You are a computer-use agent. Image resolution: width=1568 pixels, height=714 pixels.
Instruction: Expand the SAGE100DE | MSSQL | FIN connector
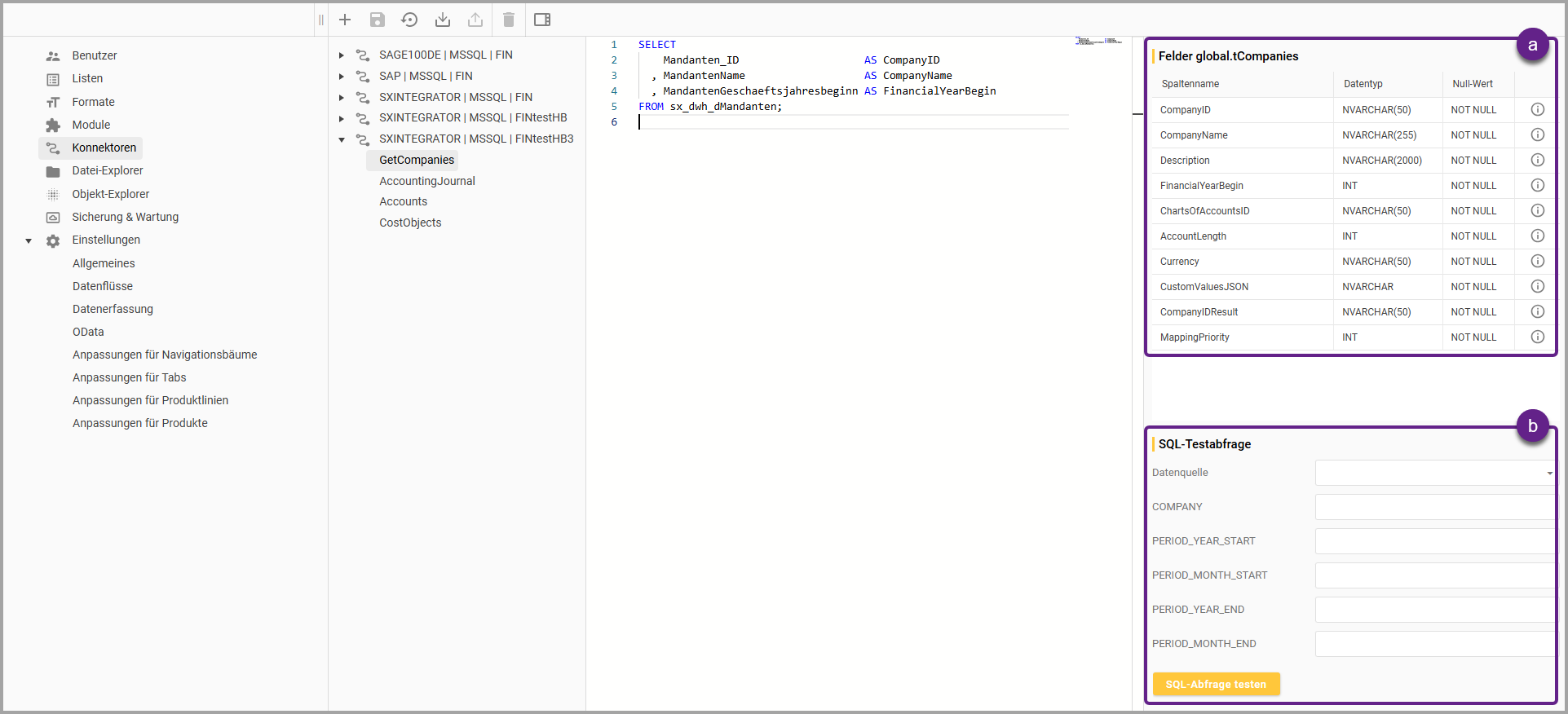[342, 55]
